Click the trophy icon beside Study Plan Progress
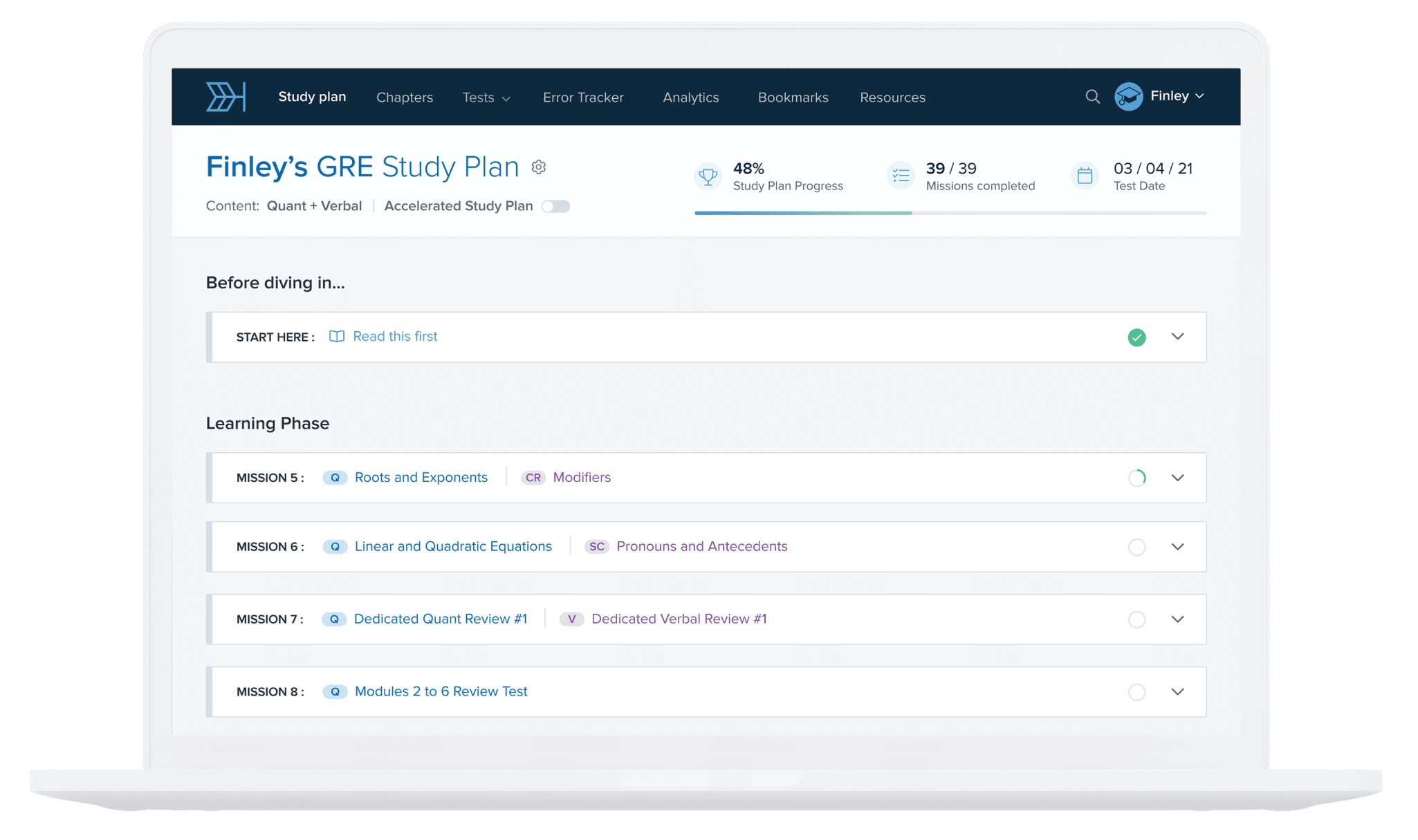Viewport: 1418px width, 840px height. tap(708, 176)
